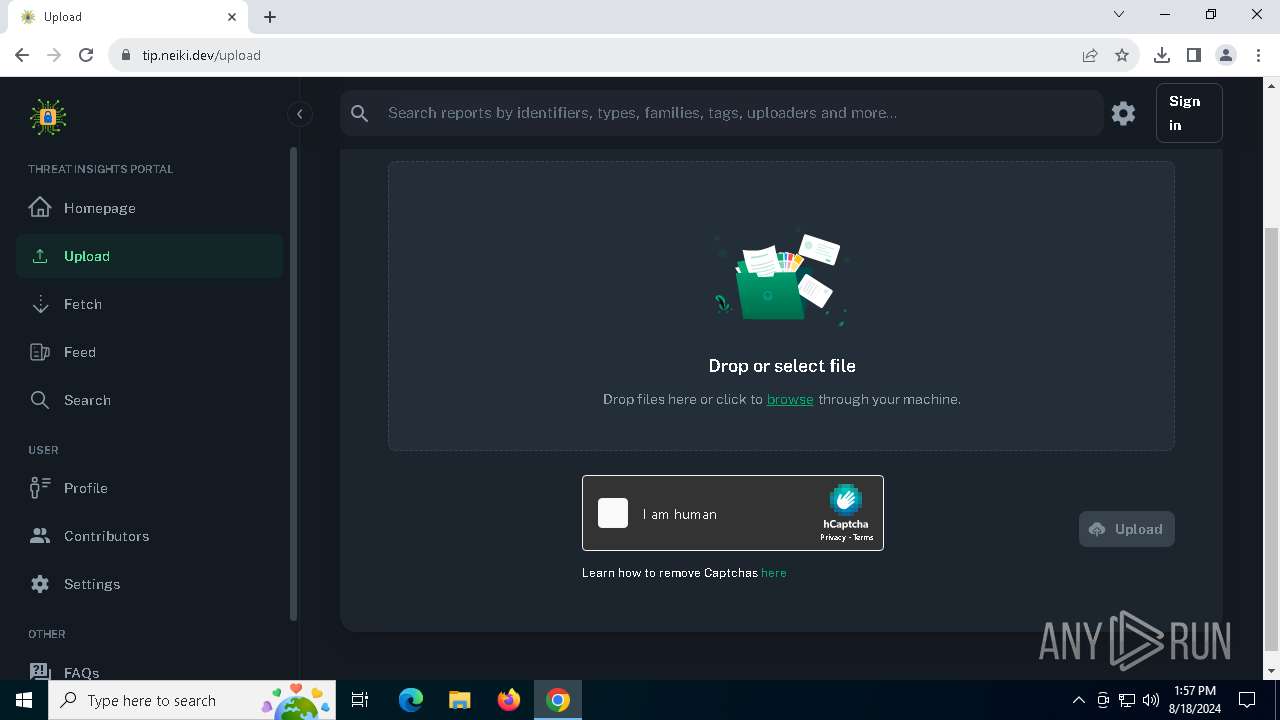This screenshot has height=720, width=1280.
Task: Open a new browser tab
Action: coord(270,17)
